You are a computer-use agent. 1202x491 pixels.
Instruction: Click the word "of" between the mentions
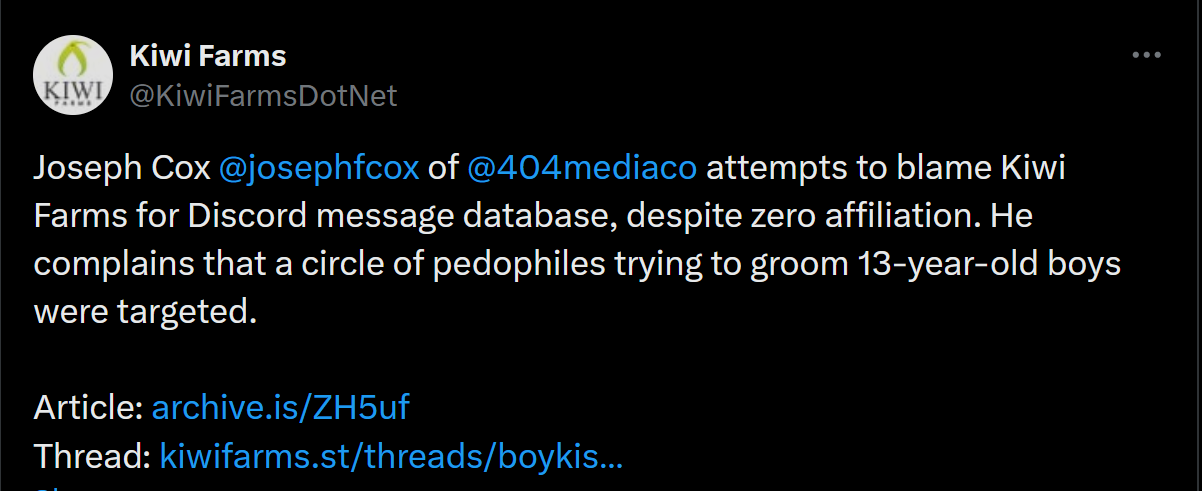click(442, 167)
